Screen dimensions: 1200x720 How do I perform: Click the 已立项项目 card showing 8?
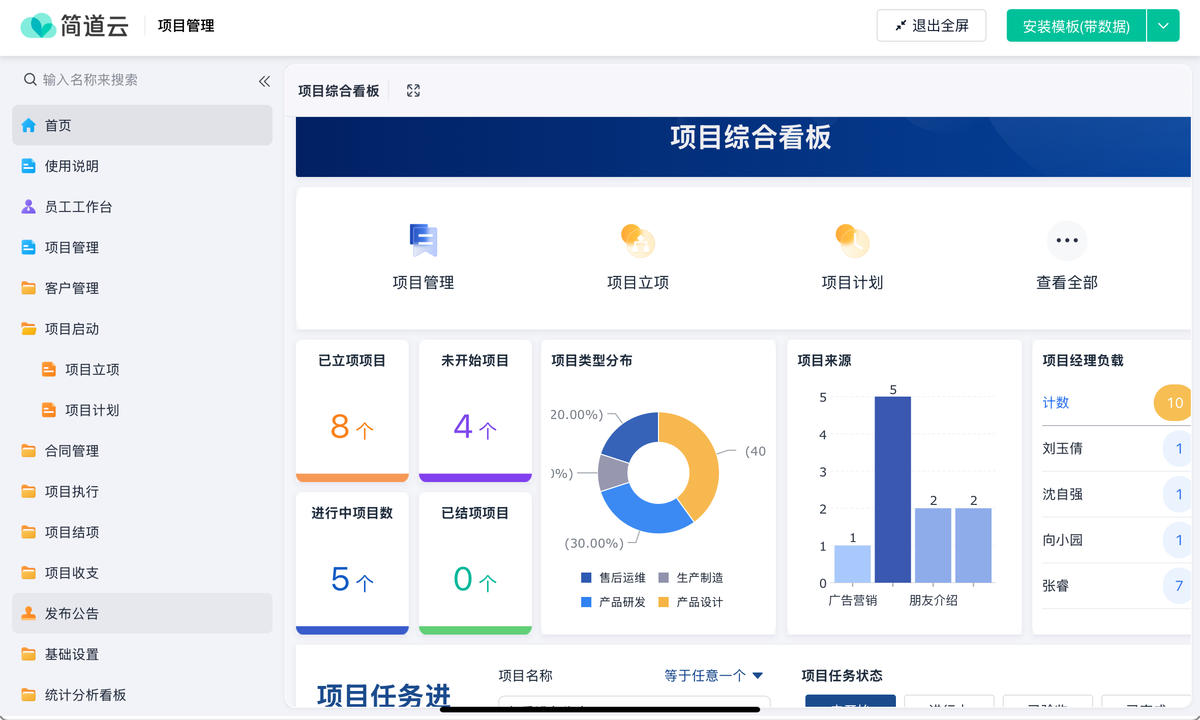[x=352, y=411]
